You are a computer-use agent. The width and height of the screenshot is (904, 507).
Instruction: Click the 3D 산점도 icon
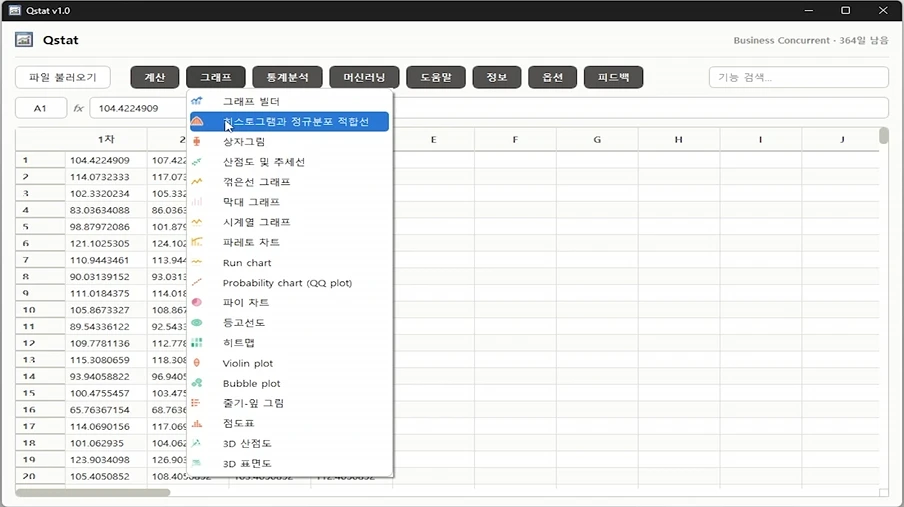(x=197, y=443)
